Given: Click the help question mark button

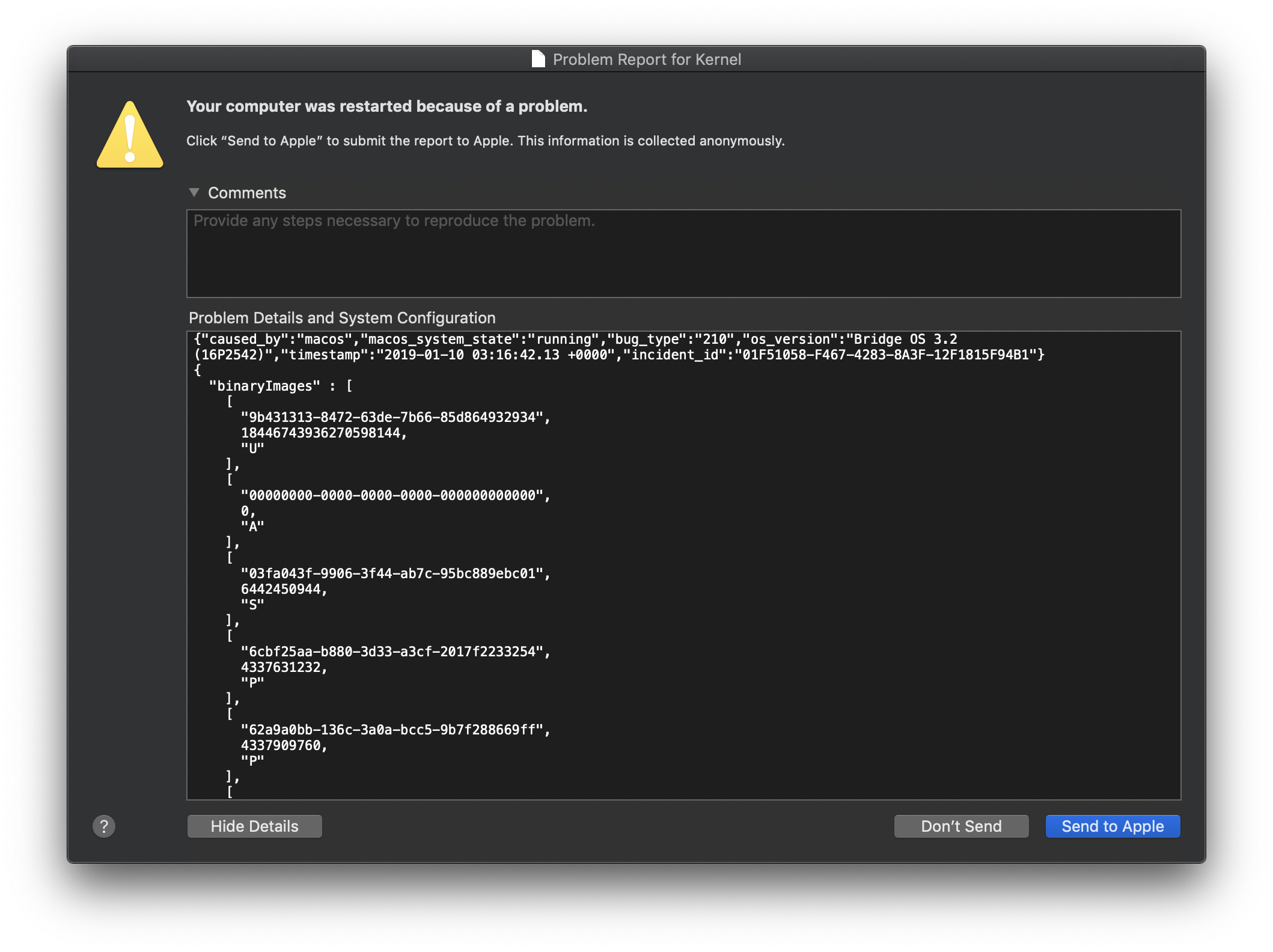Looking at the screenshot, I should [x=104, y=826].
